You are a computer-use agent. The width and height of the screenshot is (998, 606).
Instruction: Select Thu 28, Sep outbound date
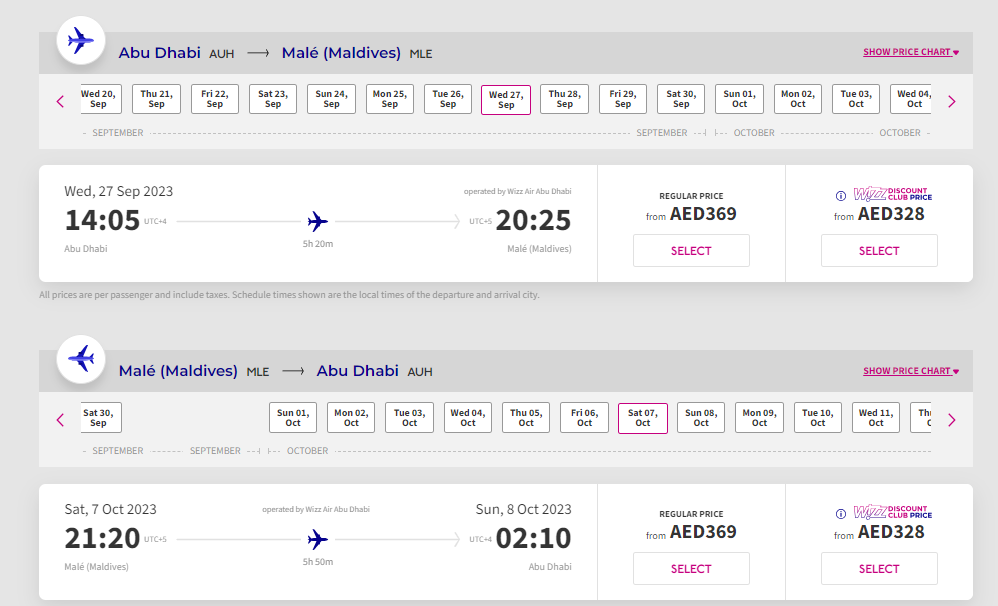[x=564, y=99]
